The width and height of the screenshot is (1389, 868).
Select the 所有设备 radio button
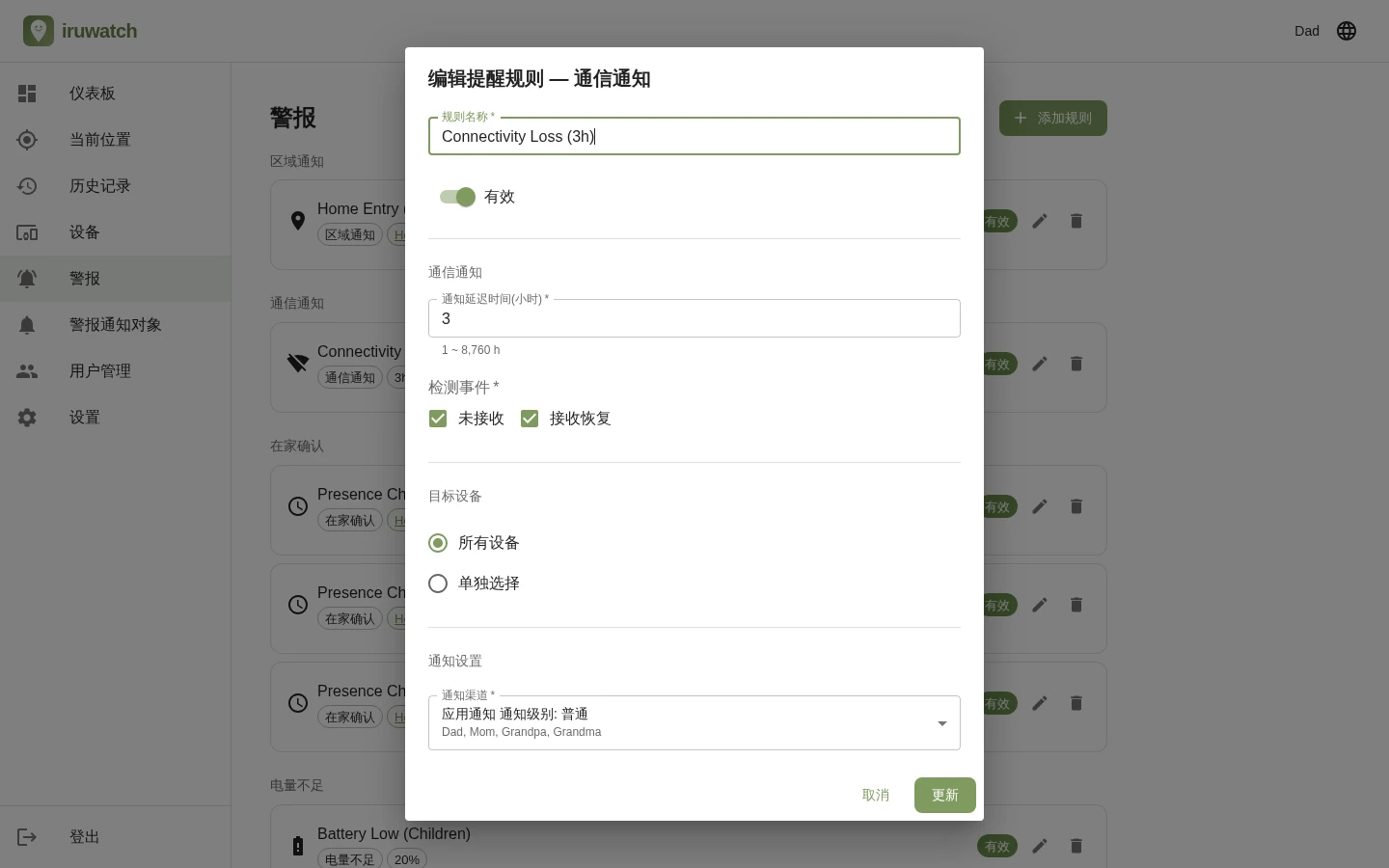click(x=438, y=543)
